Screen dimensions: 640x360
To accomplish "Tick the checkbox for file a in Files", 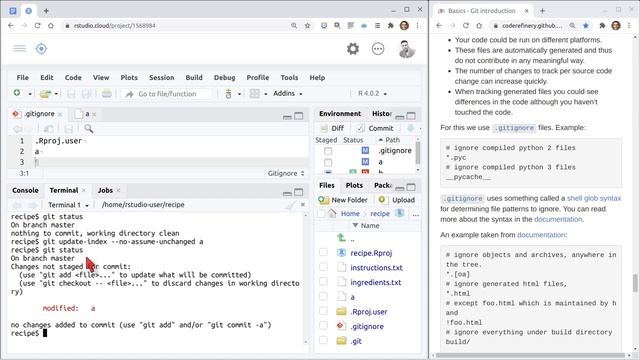I will pos(323,296).
